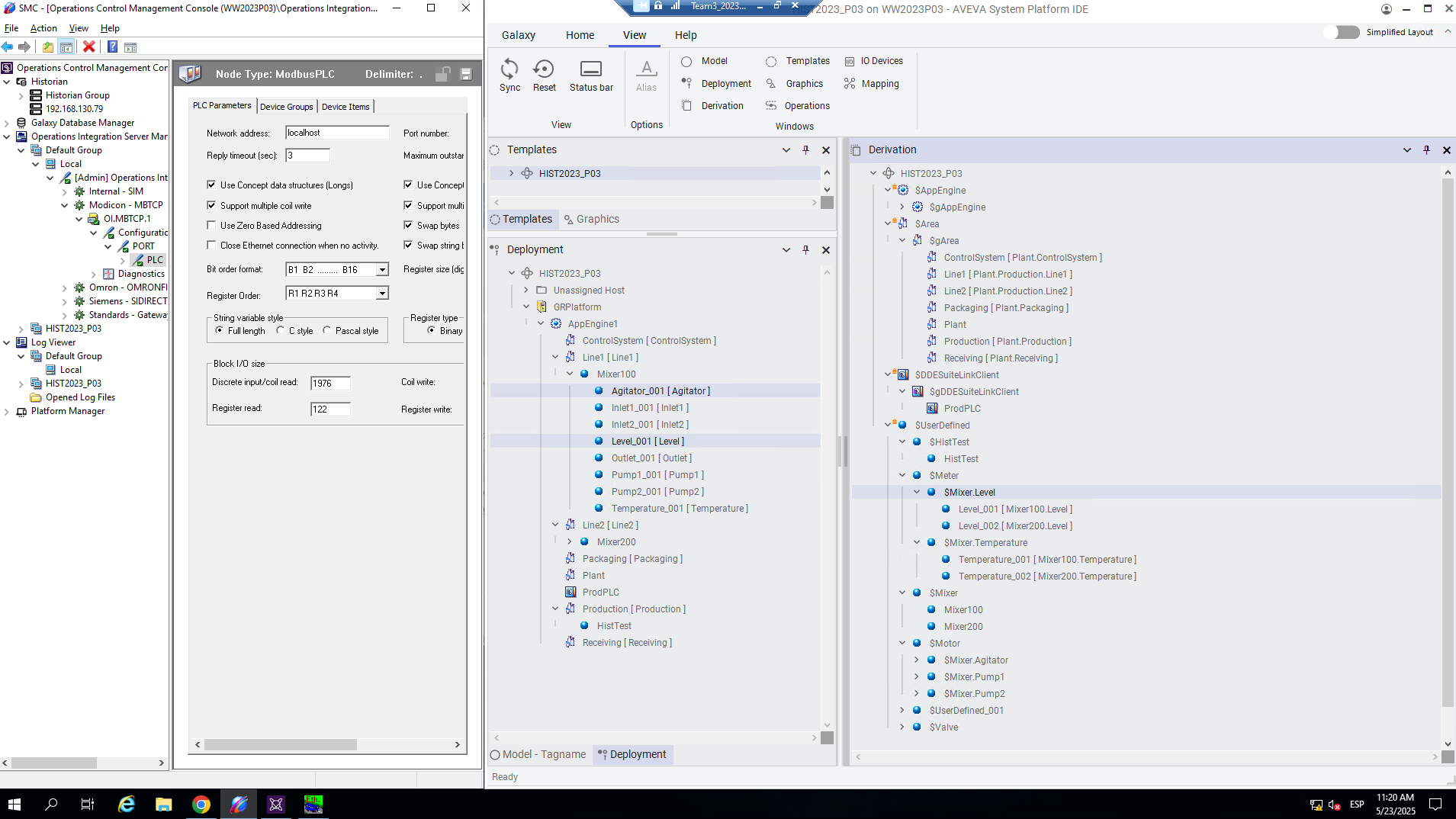Open the Derivation panel options dropdown arrow

1406,150
